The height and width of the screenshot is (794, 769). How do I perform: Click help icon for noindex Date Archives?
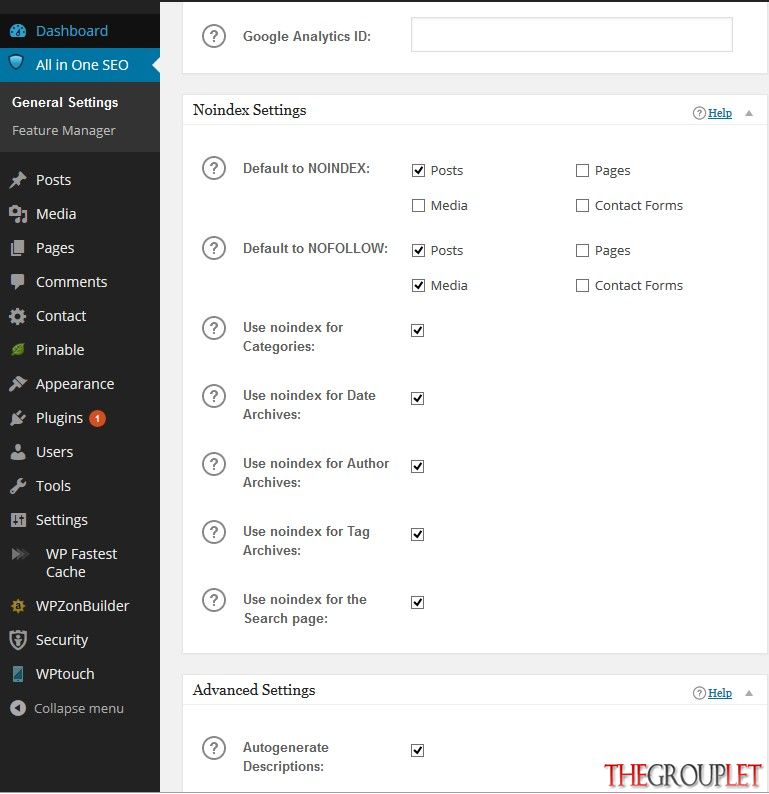tap(214, 396)
